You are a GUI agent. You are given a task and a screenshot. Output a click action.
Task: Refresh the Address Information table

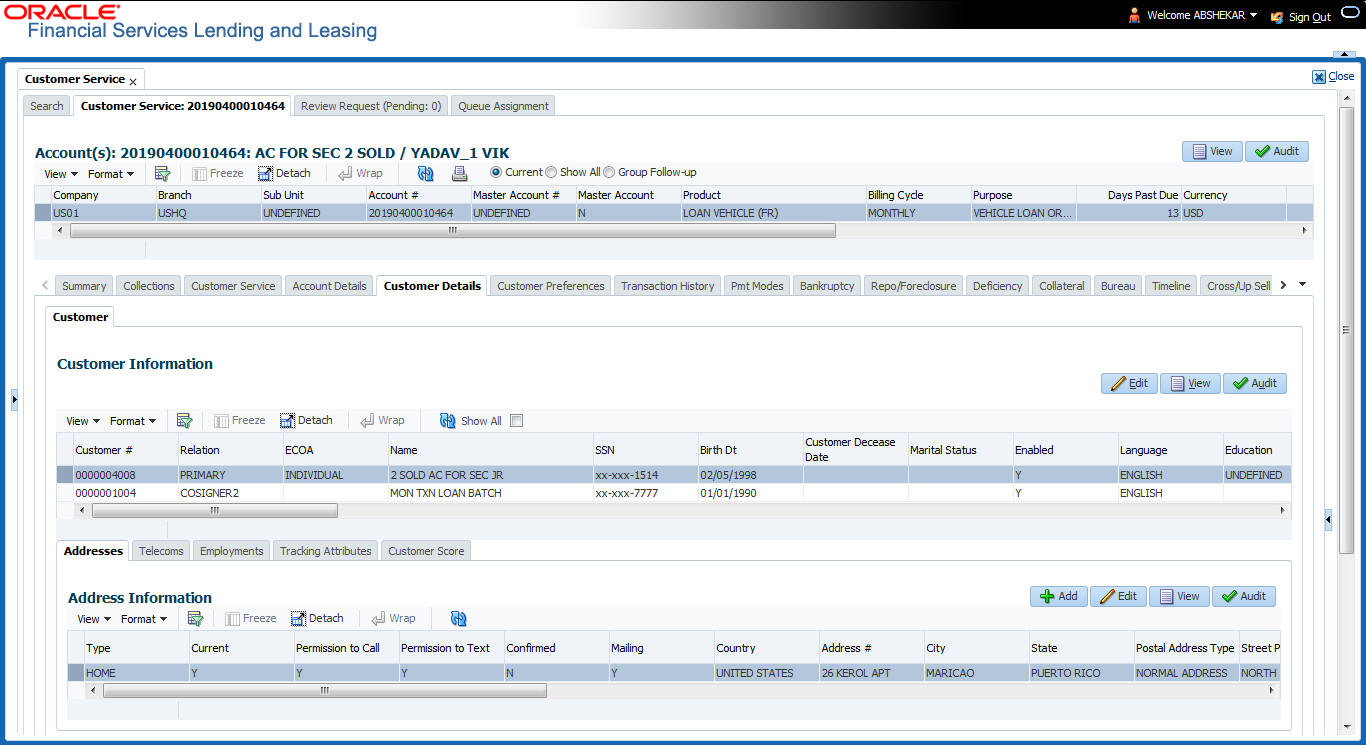(x=459, y=619)
